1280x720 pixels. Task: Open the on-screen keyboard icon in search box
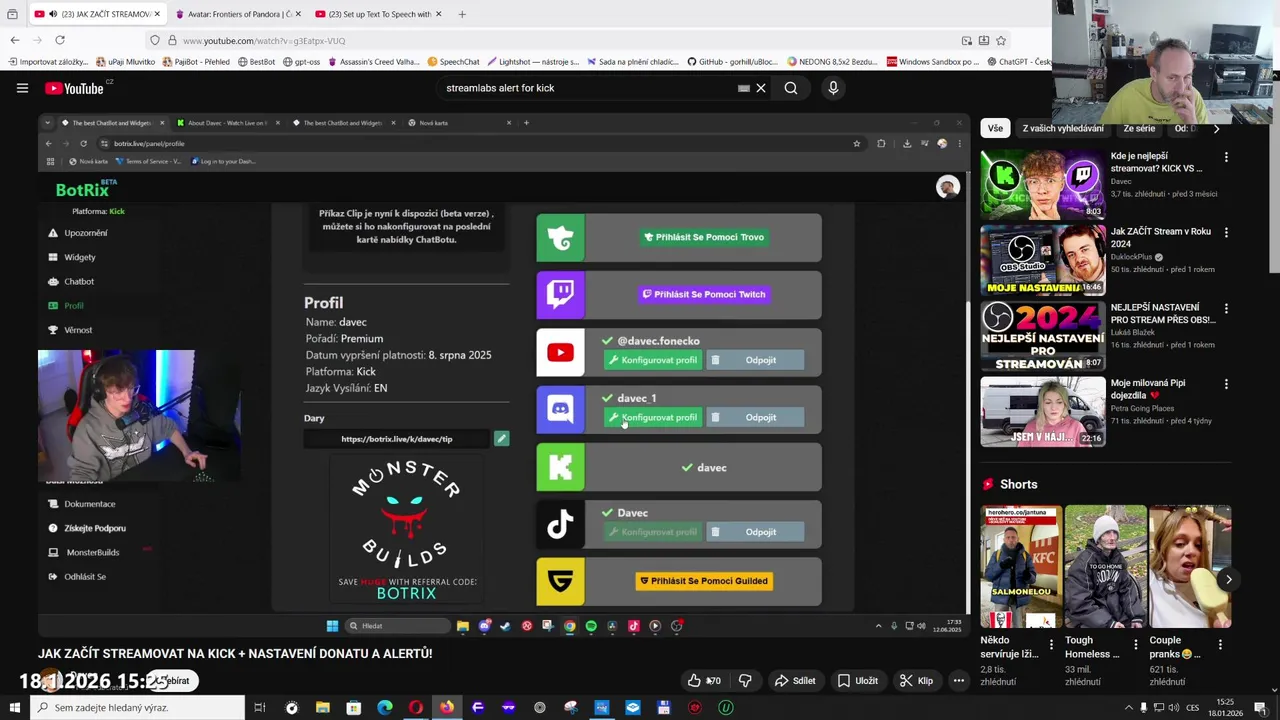point(744,88)
